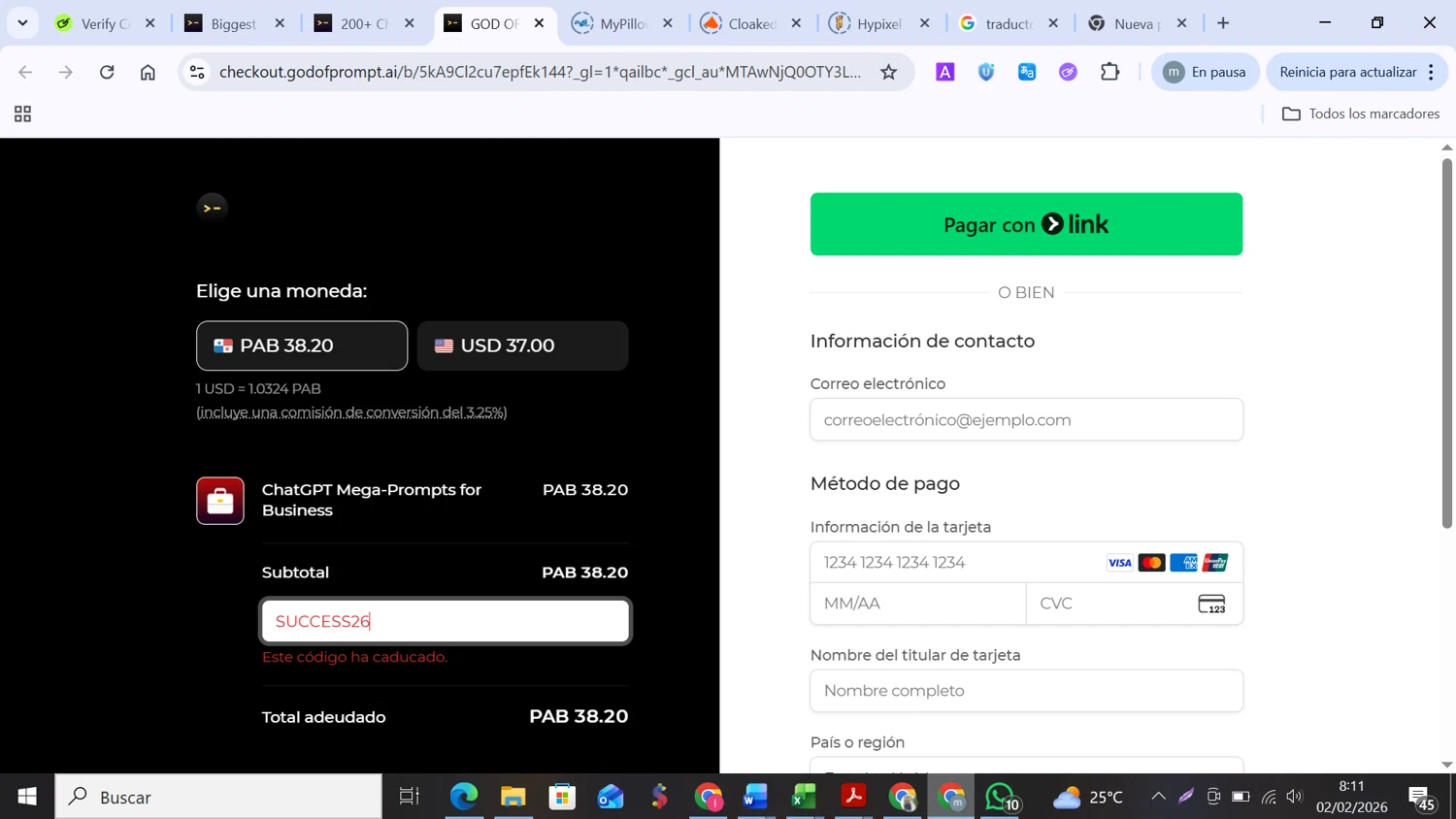Open the Chrome three-dot menu

pos(1432,72)
